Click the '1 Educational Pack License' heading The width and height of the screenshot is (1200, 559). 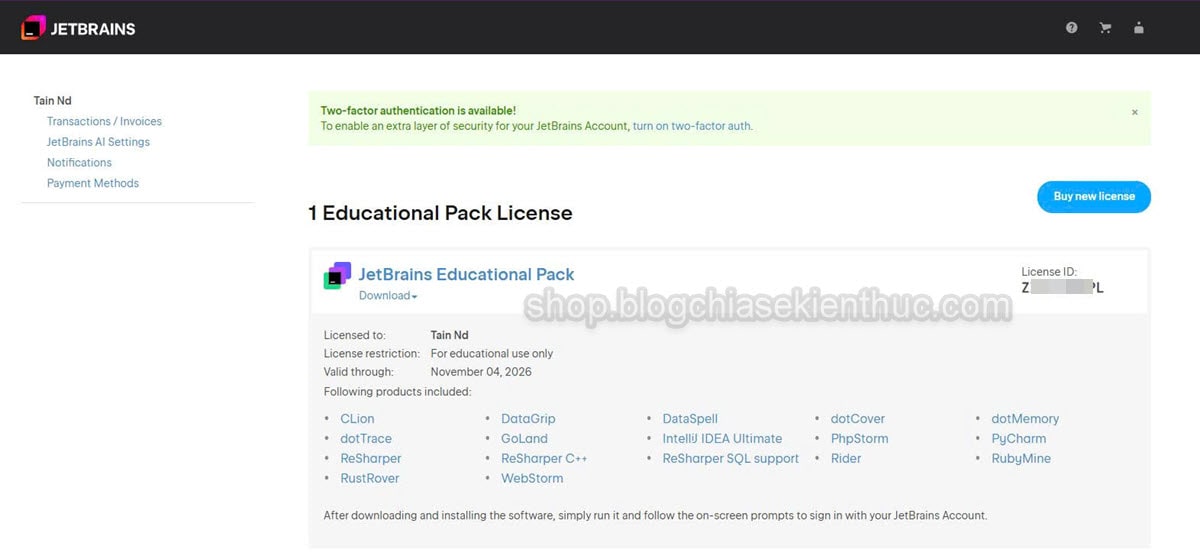click(x=440, y=213)
